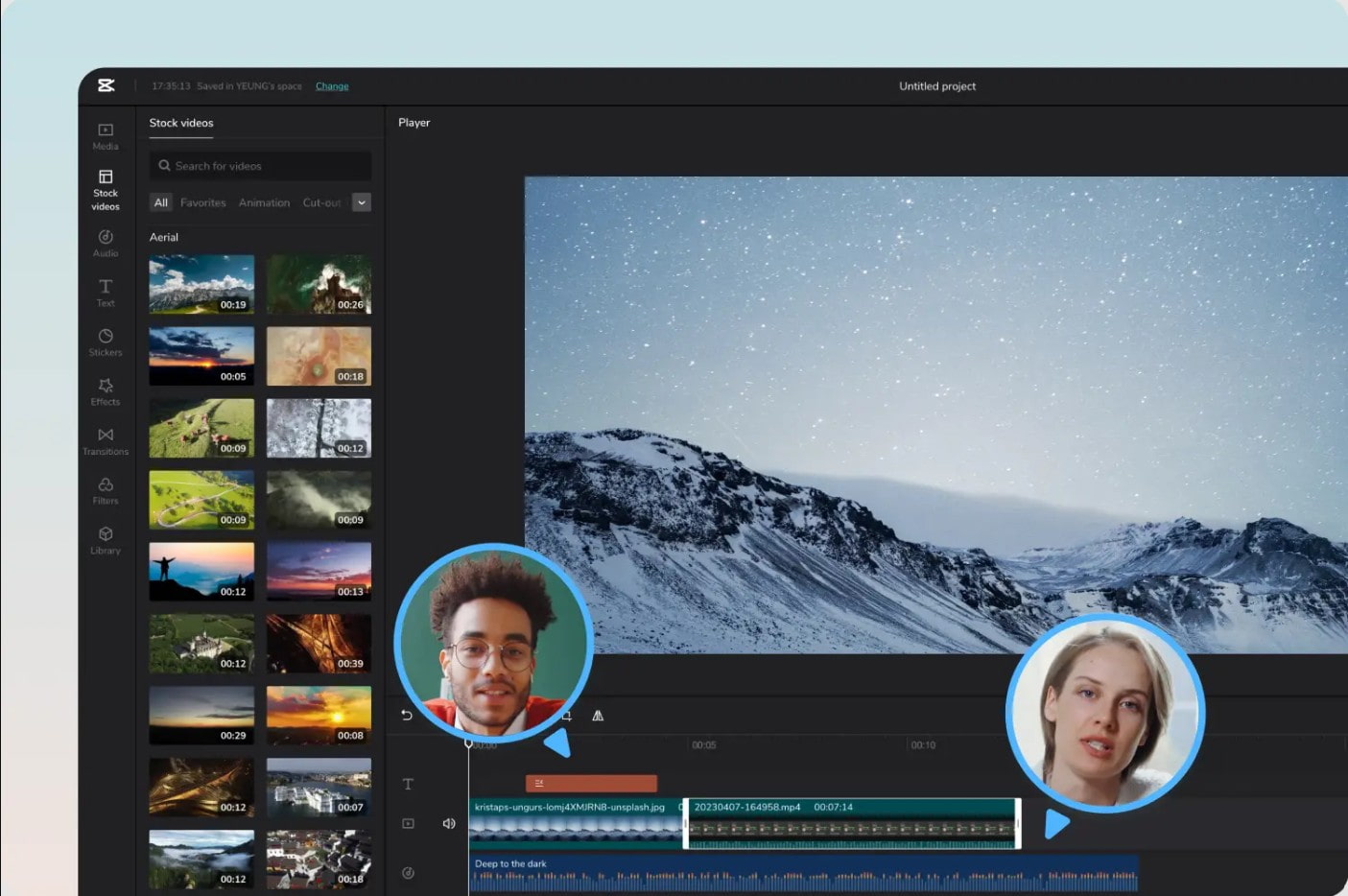Image resolution: width=1348 pixels, height=896 pixels.
Task: Open the Text tool panel
Action: (x=106, y=293)
